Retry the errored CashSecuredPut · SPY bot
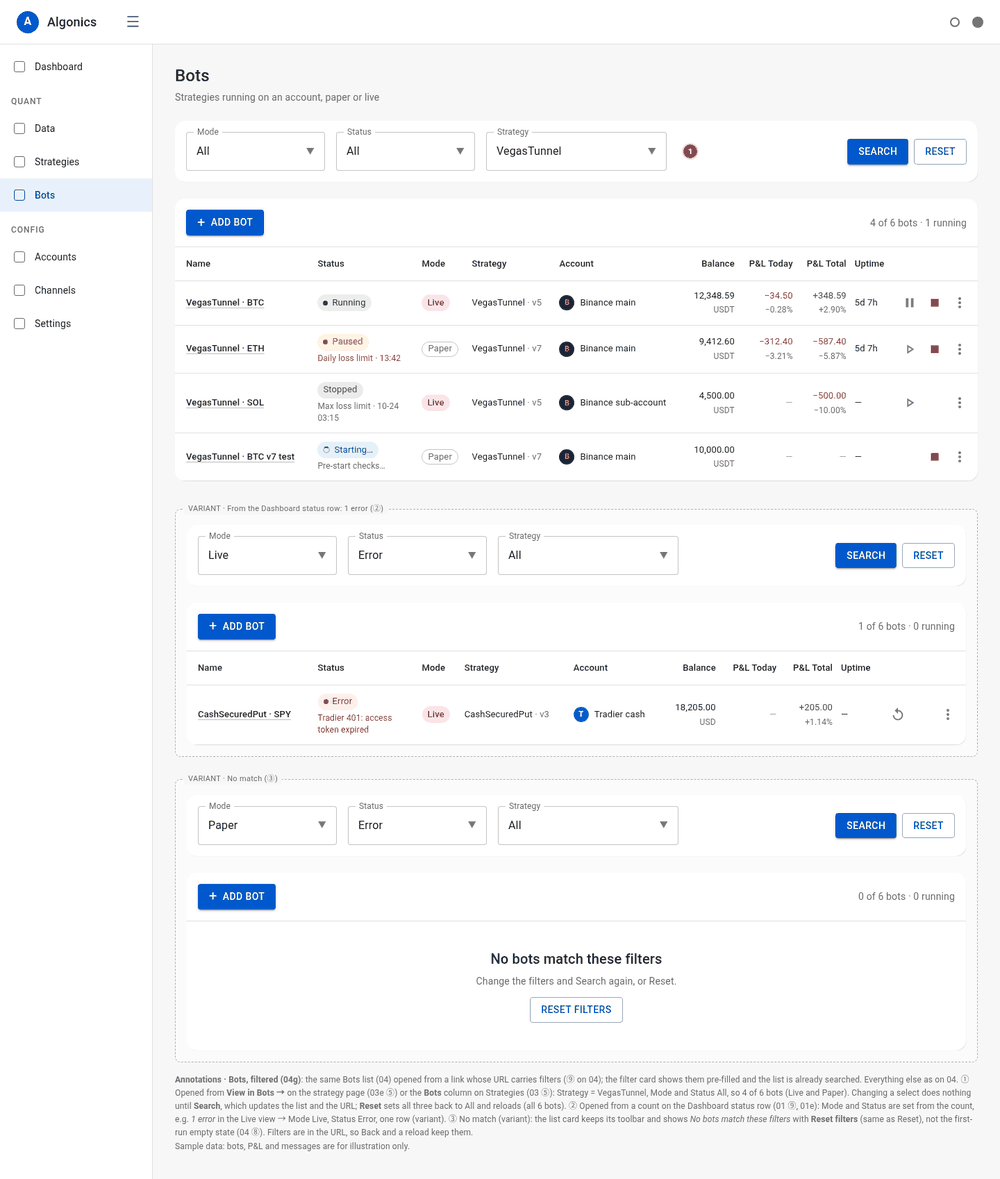 click(898, 714)
